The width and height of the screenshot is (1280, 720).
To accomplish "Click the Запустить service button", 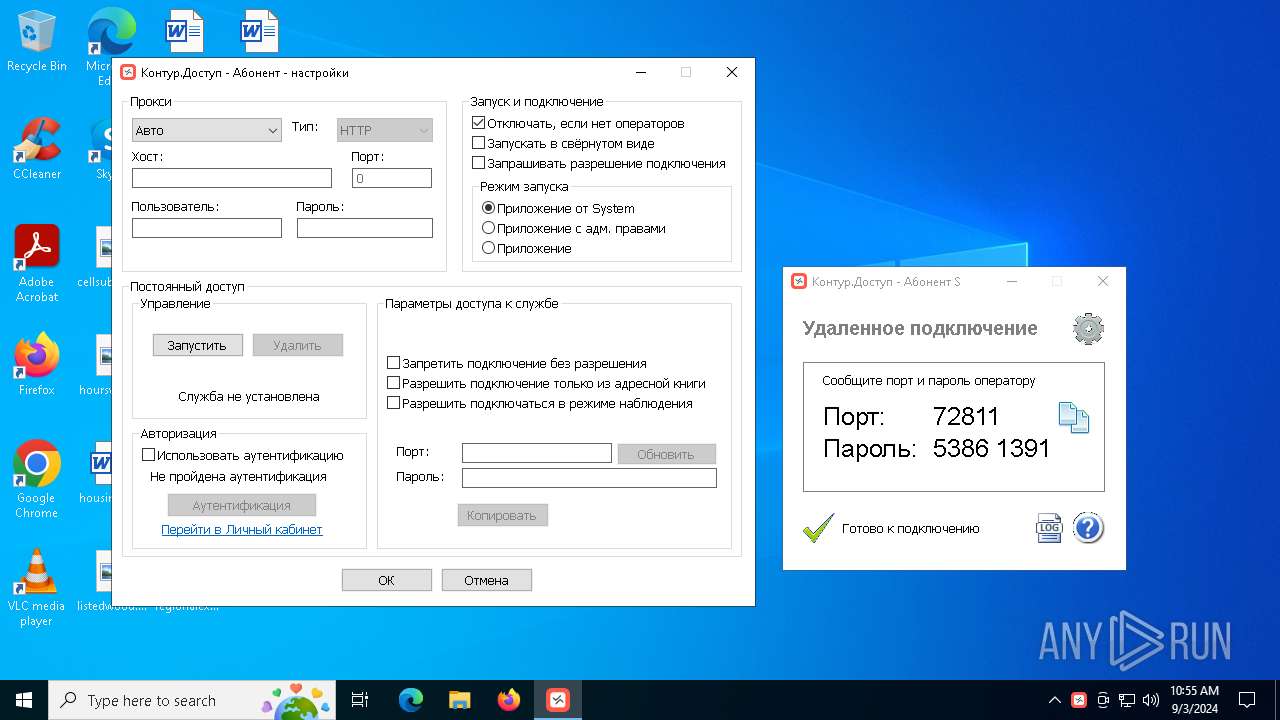I will point(197,345).
